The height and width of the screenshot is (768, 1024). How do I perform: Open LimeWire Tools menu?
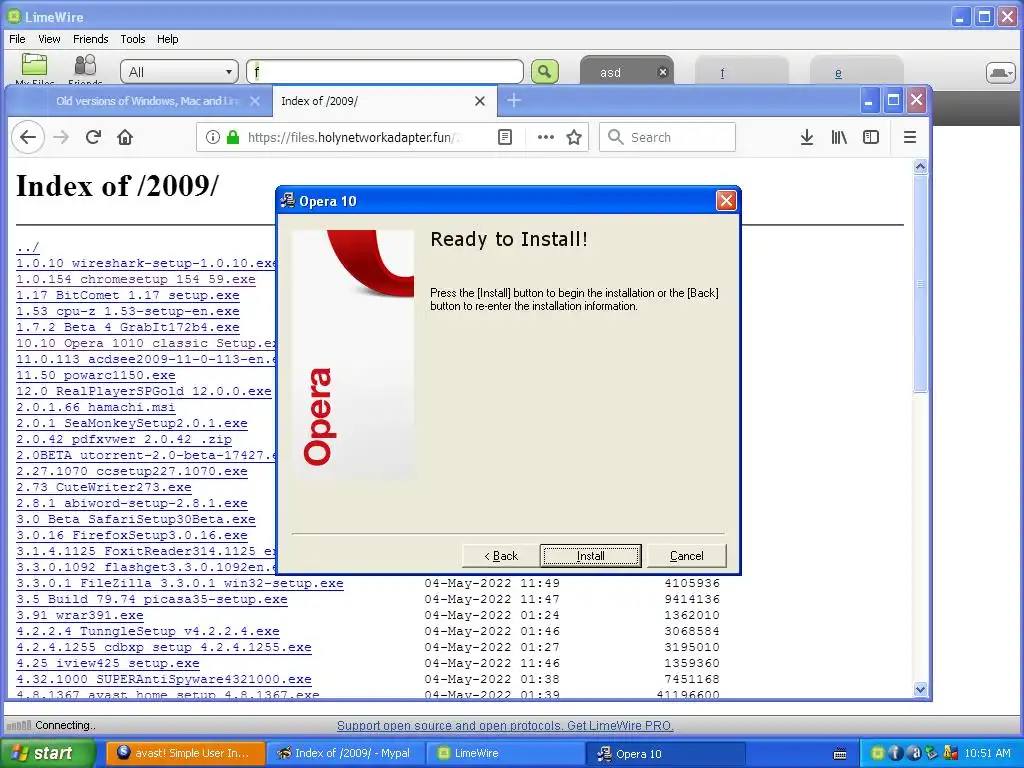coord(133,39)
